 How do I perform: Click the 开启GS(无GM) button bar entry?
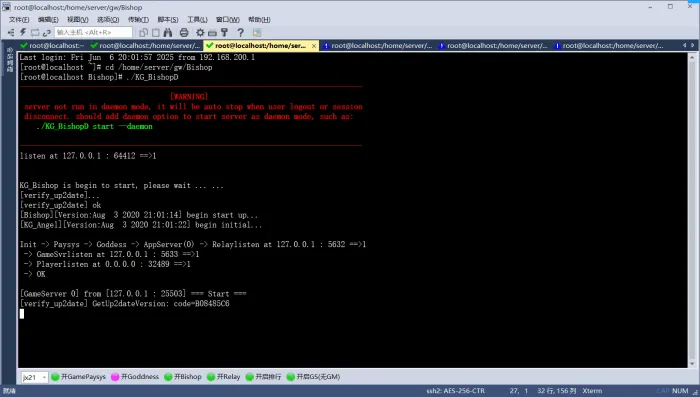tap(313, 377)
